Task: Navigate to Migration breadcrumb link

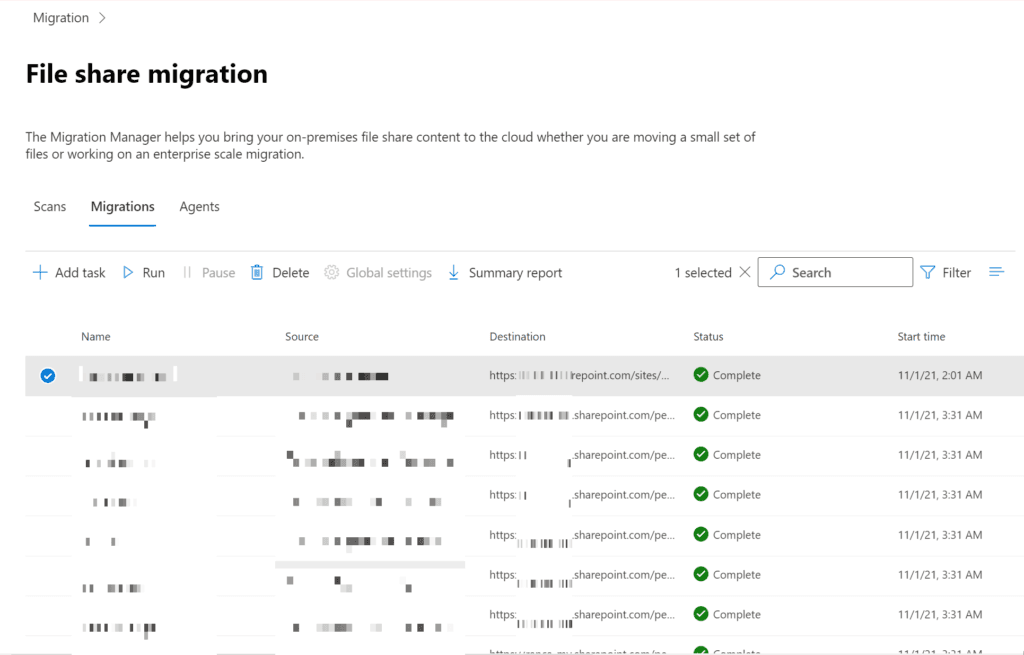Action: click(x=61, y=18)
